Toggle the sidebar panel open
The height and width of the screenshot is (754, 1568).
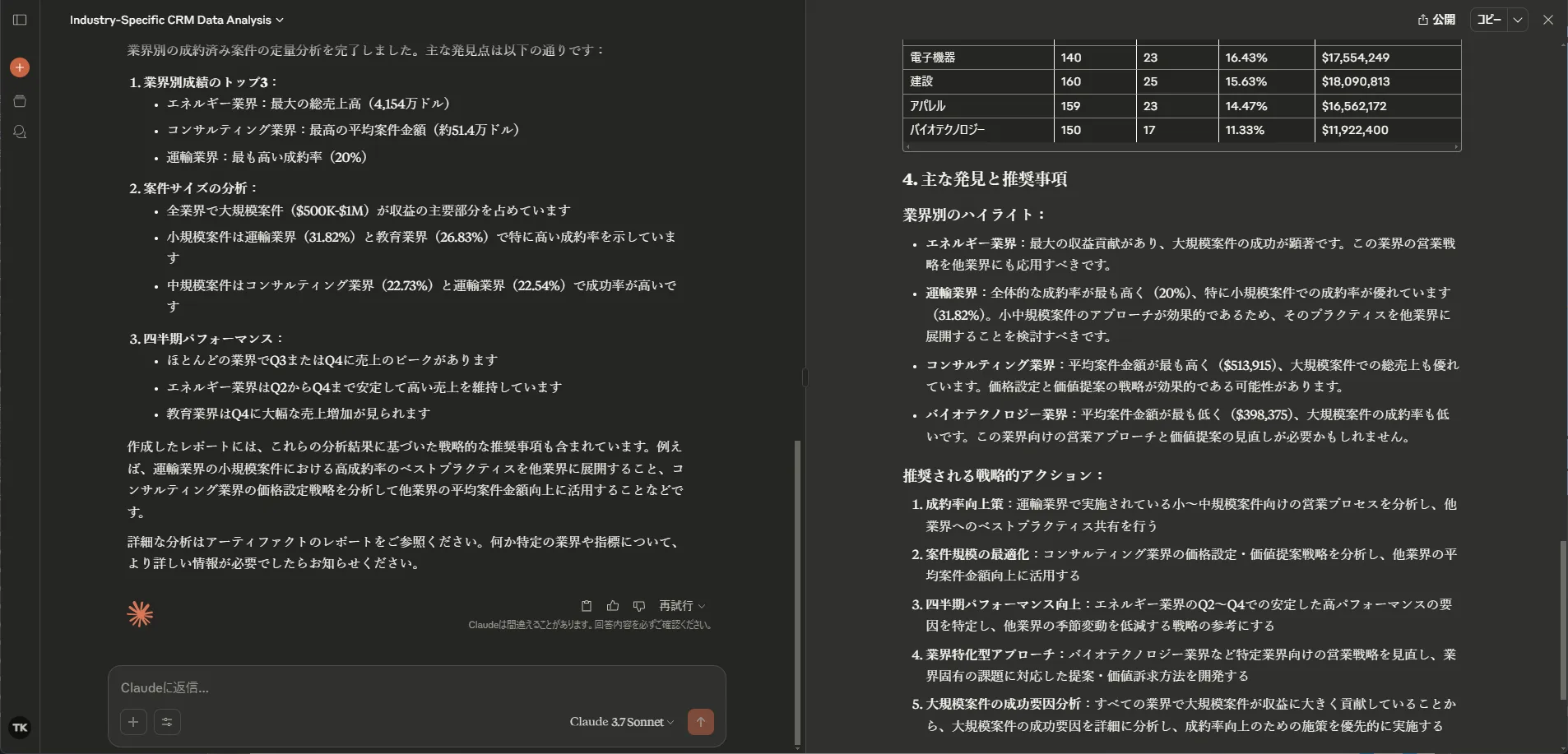pos(20,20)
